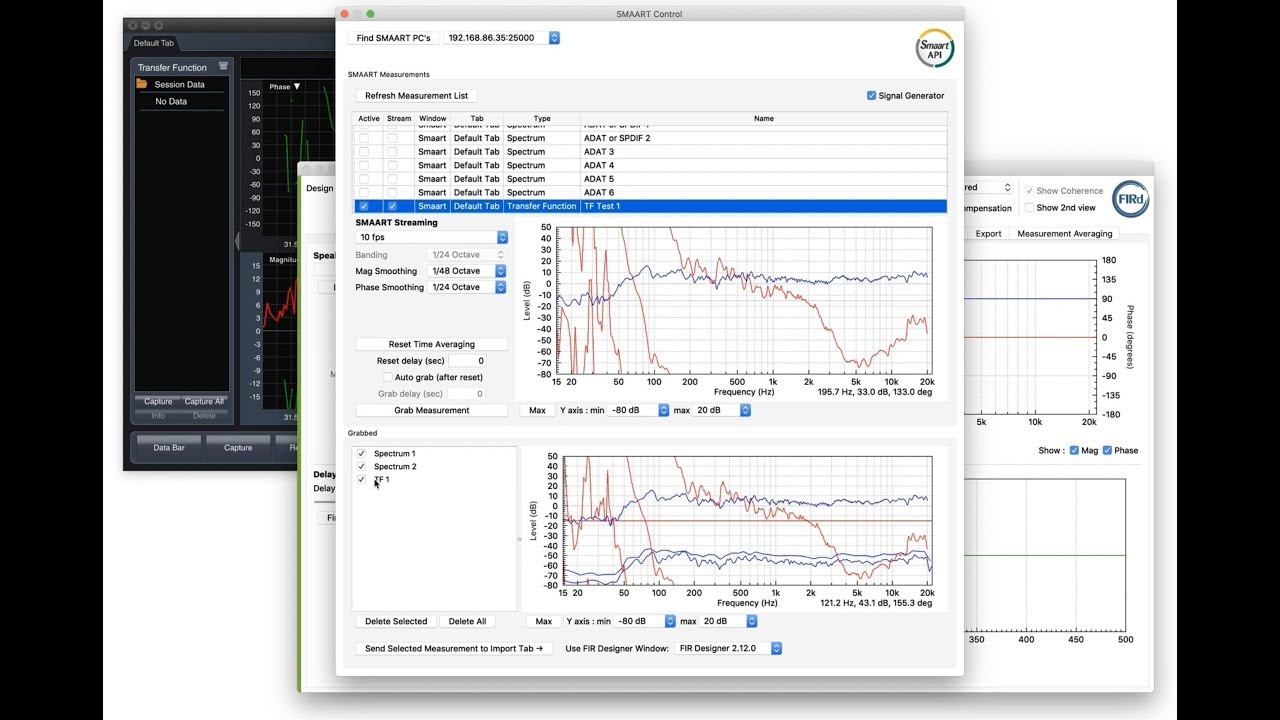Open Export tab in FIR Designer
1280x720 pixels.
point(988,233)
